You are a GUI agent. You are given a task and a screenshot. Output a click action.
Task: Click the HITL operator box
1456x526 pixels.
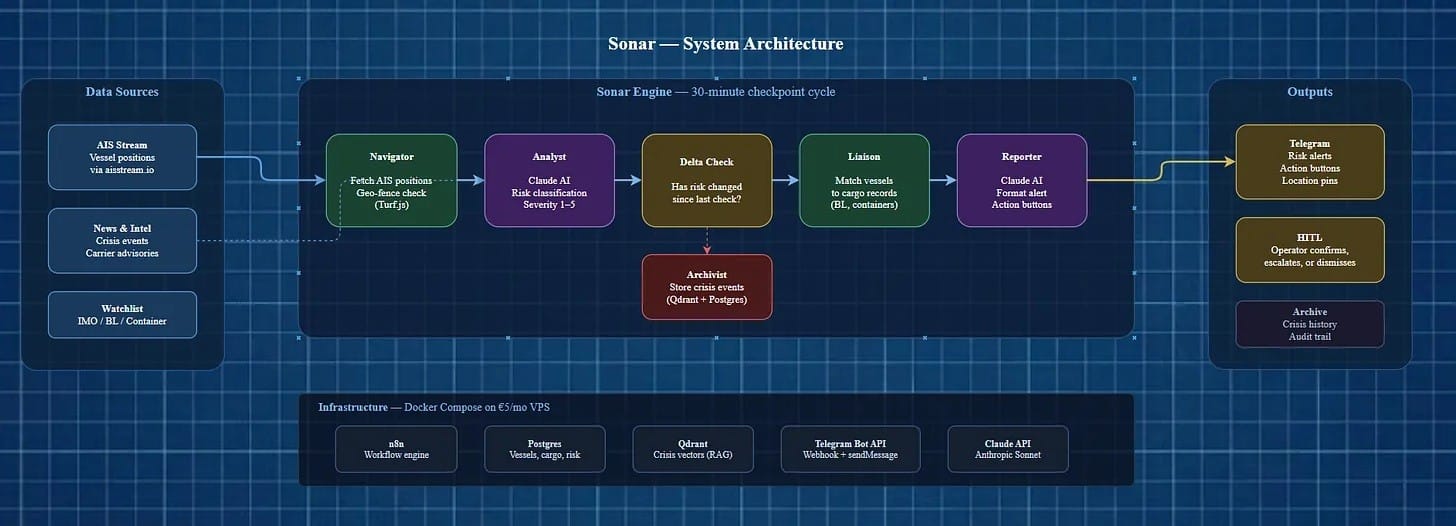tap(1310, 249)
